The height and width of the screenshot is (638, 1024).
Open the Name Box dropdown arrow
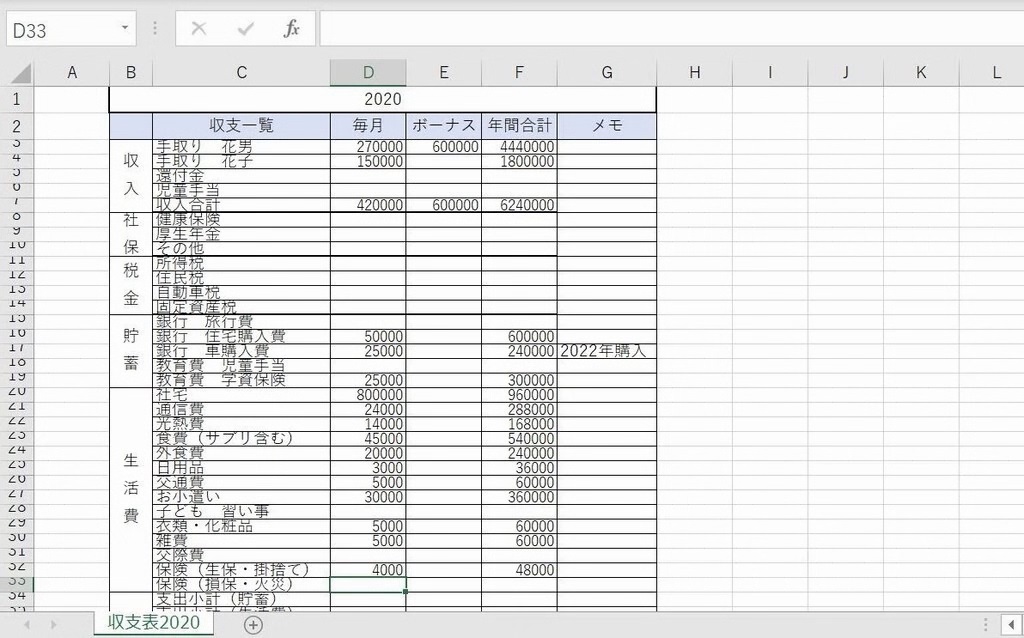pyautogui.click(x=125, y=29)
